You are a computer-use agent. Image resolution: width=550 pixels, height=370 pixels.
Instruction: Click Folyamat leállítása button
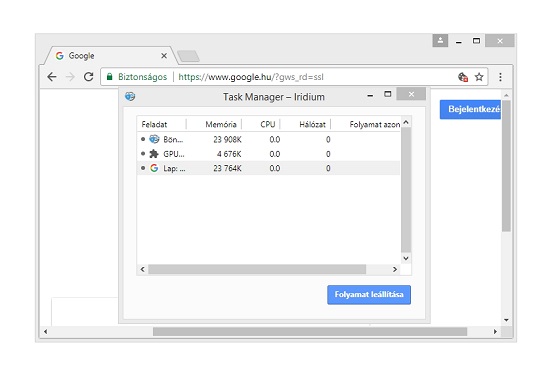[x=369, y=295]
